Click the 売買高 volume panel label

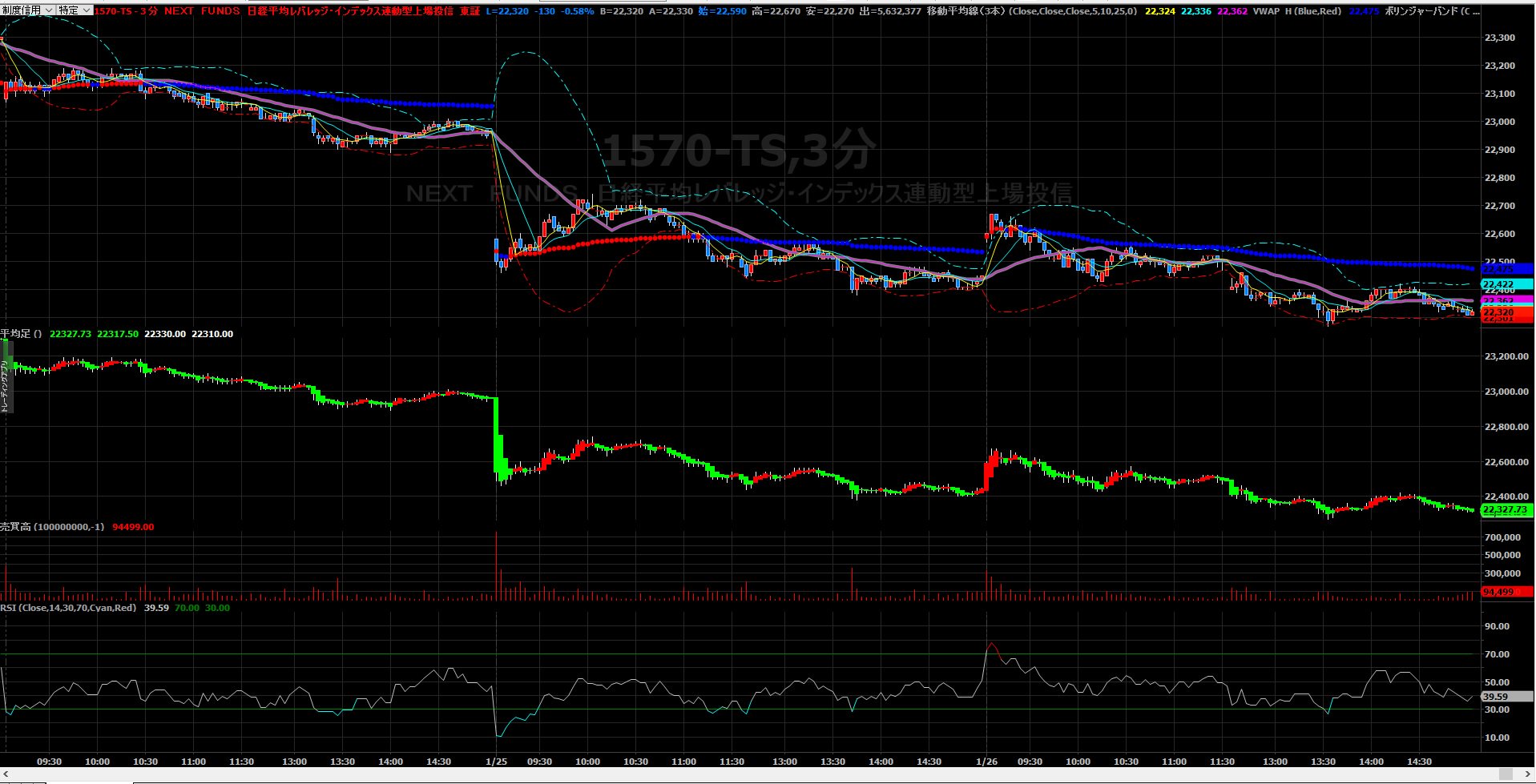point(52,527)
